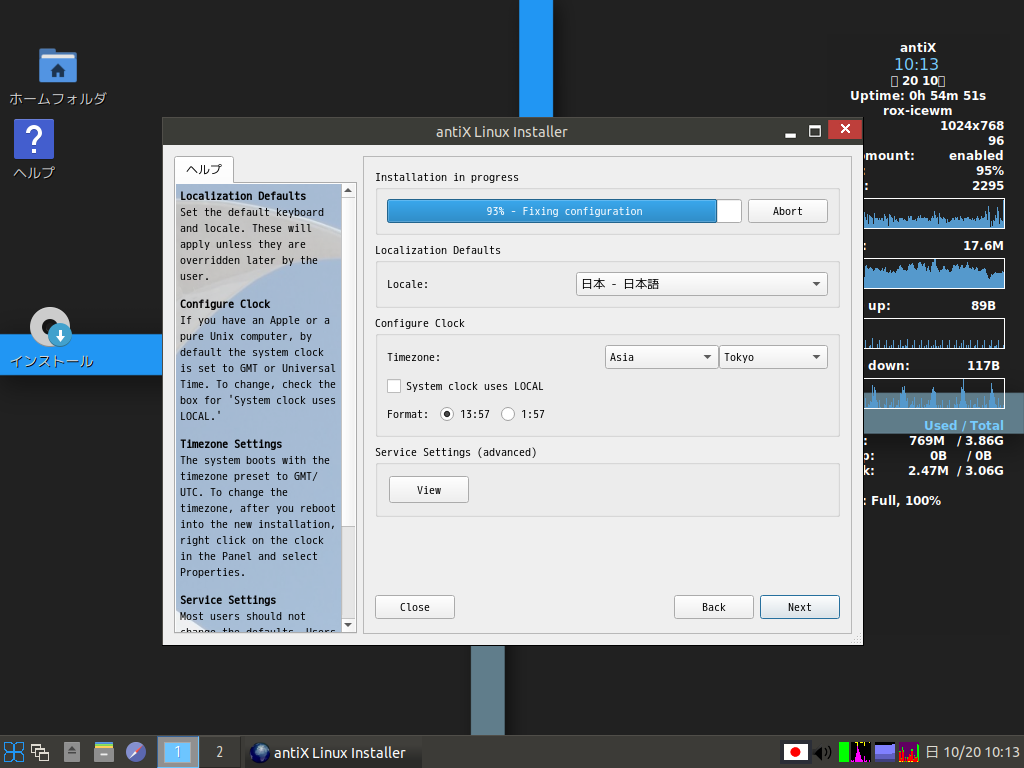
Task: Click the eject icon in the taskbar
Action: pos(72,752)
